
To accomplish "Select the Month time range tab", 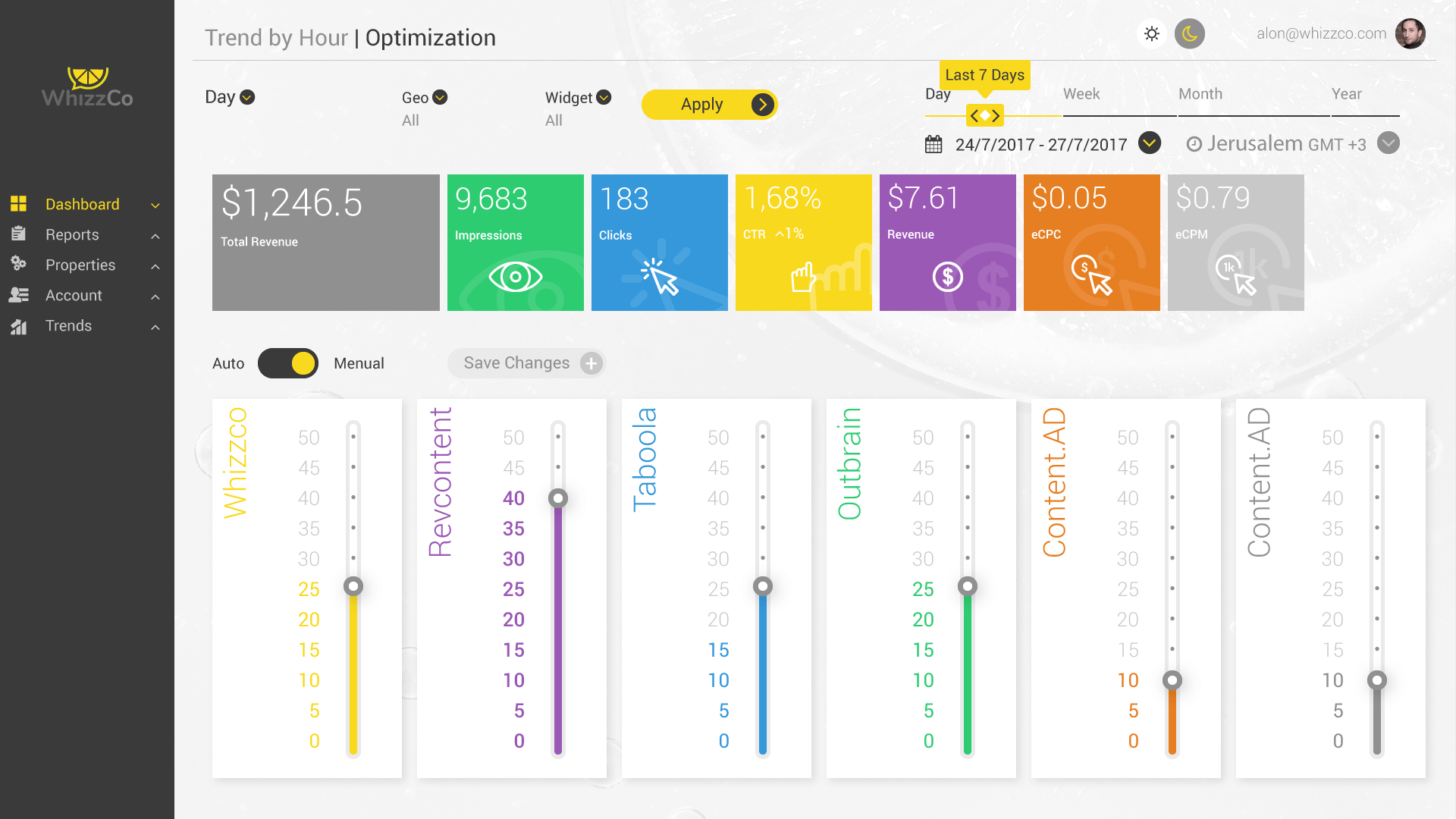I will click(x=1200, y=94).
